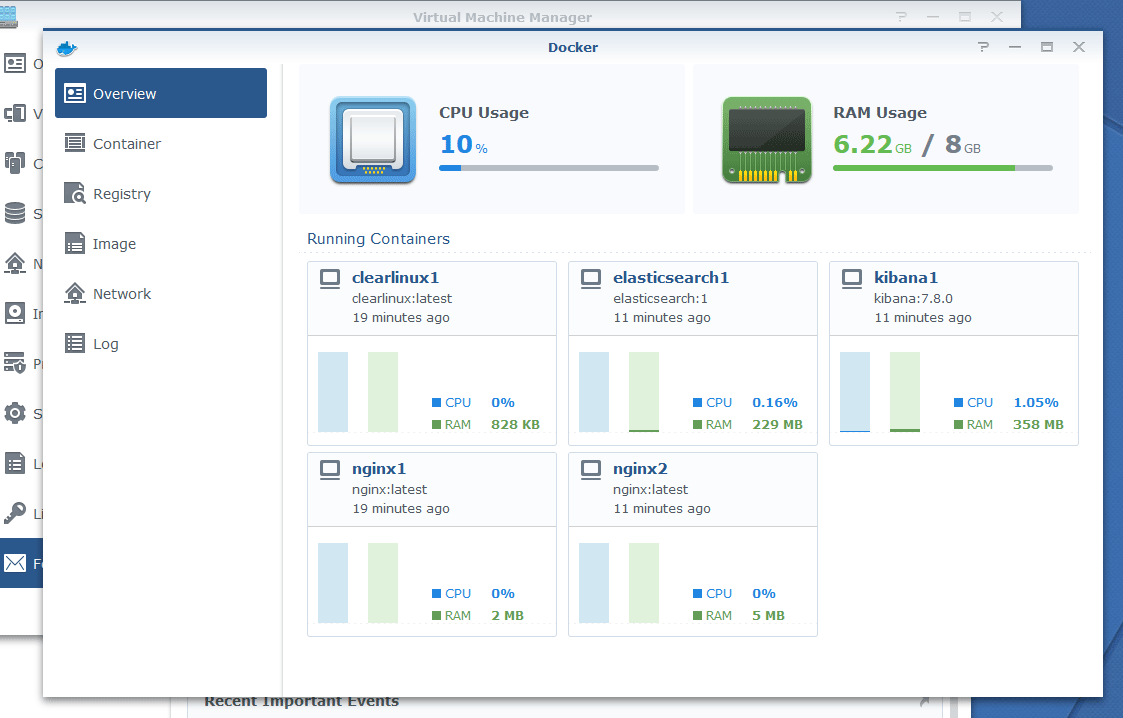1123x718 pixels.
Task: Click the clearlinux:latest image label
Action: point(402,299)
